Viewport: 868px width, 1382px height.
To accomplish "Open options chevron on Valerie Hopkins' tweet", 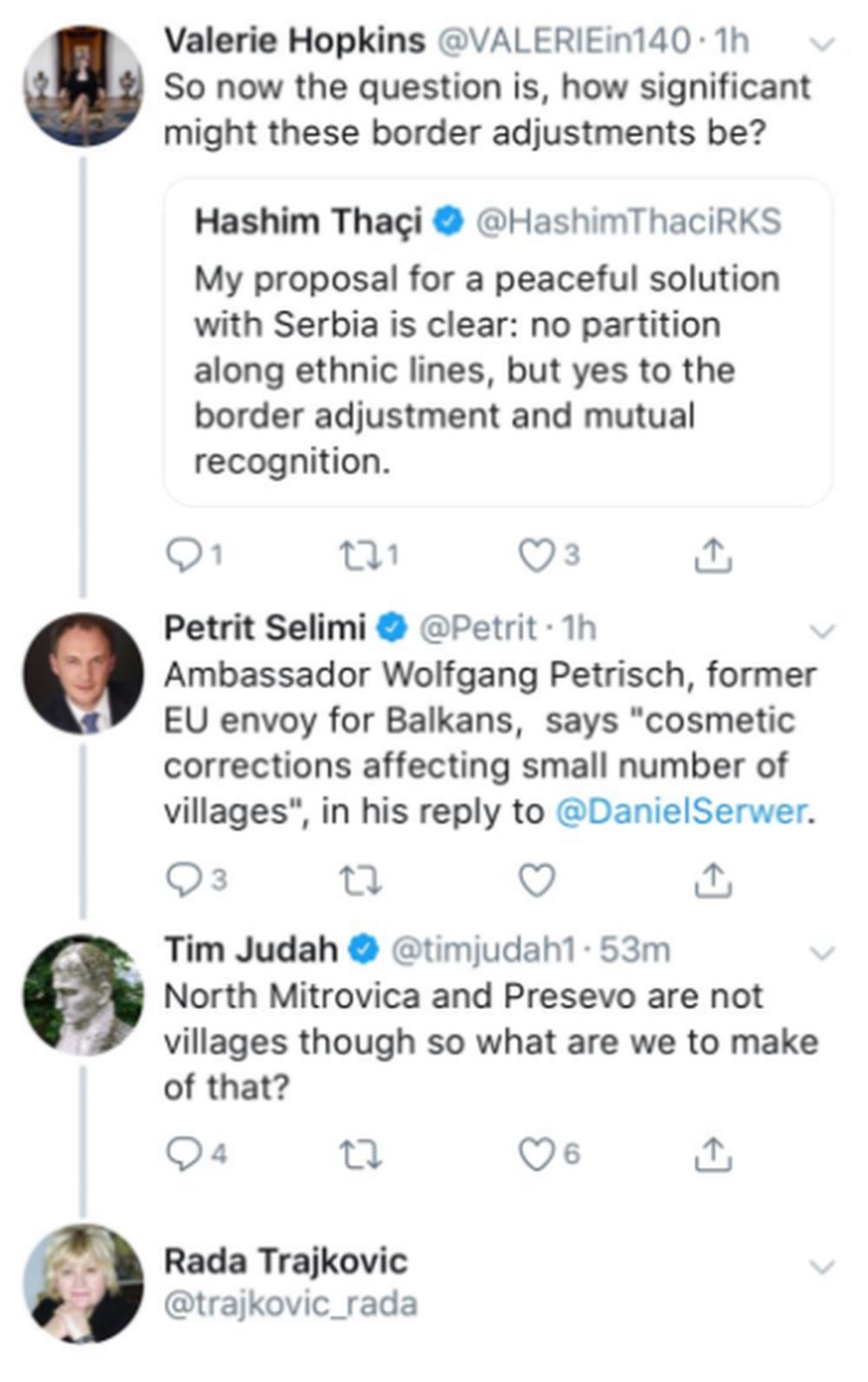I will 821,43.
